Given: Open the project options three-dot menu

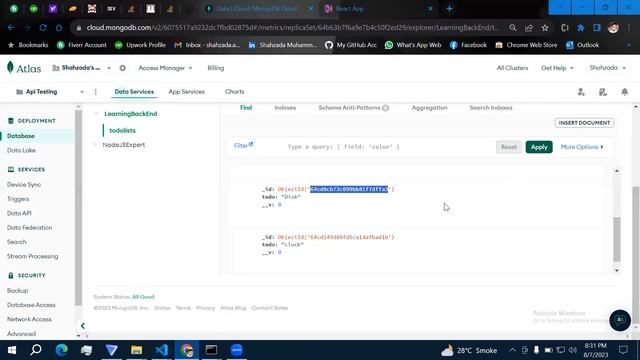Looking at the screenshot, I should [96, 92].
